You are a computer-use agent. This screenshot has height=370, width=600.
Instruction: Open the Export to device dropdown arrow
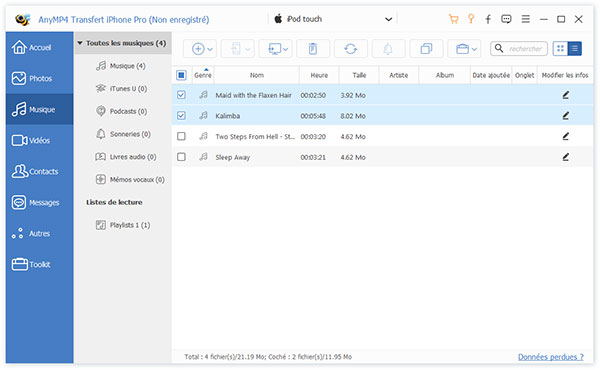point(248,49)
